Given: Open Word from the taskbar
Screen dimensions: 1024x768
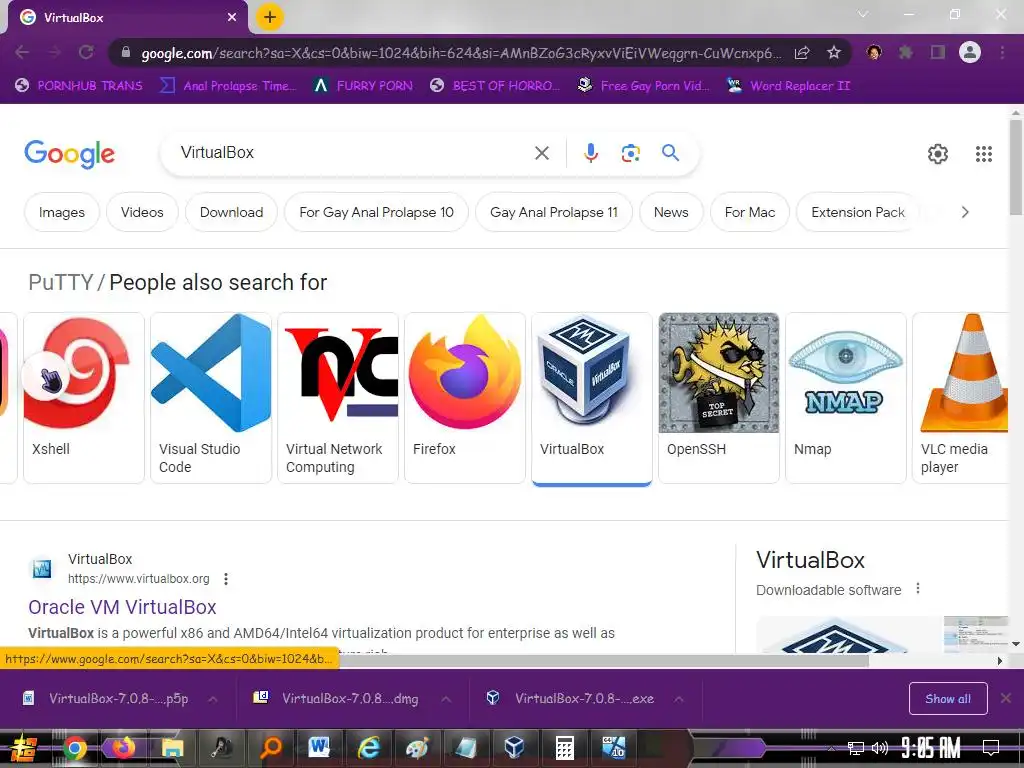Looking at the screenshot, I should (x=319, y=748).
